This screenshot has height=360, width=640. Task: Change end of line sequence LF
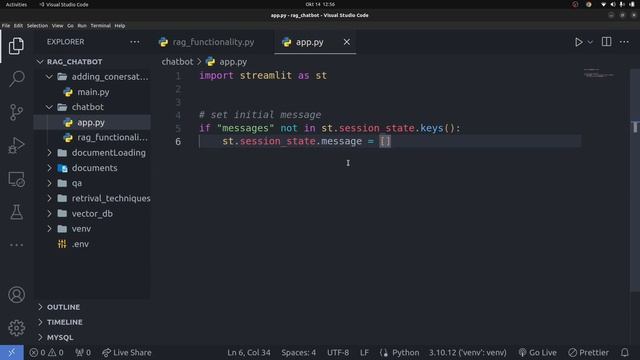coord(364,353)
